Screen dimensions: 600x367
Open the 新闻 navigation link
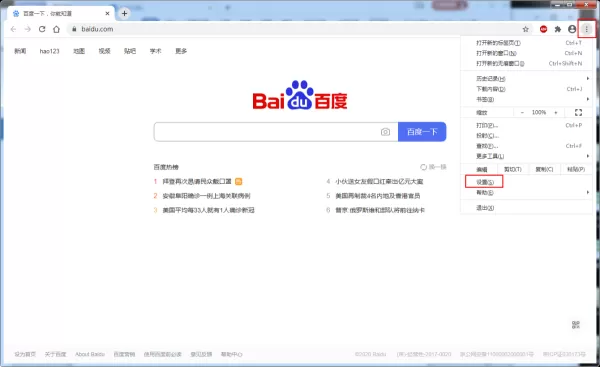click(x=20, y=51)
